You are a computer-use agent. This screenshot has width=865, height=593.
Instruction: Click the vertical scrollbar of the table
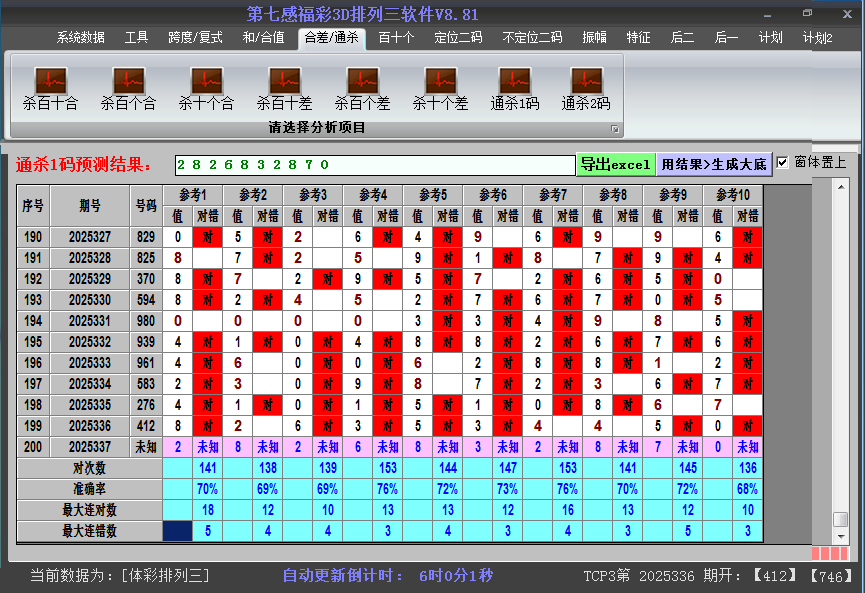click(840, 350)
